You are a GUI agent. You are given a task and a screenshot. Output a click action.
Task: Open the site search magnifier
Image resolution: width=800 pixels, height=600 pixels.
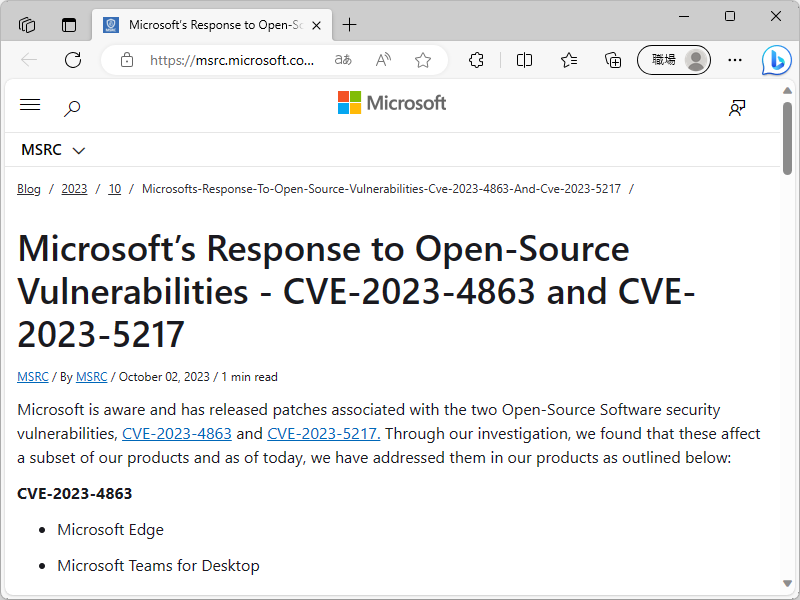pyautogui.click(x=72, y=108)
